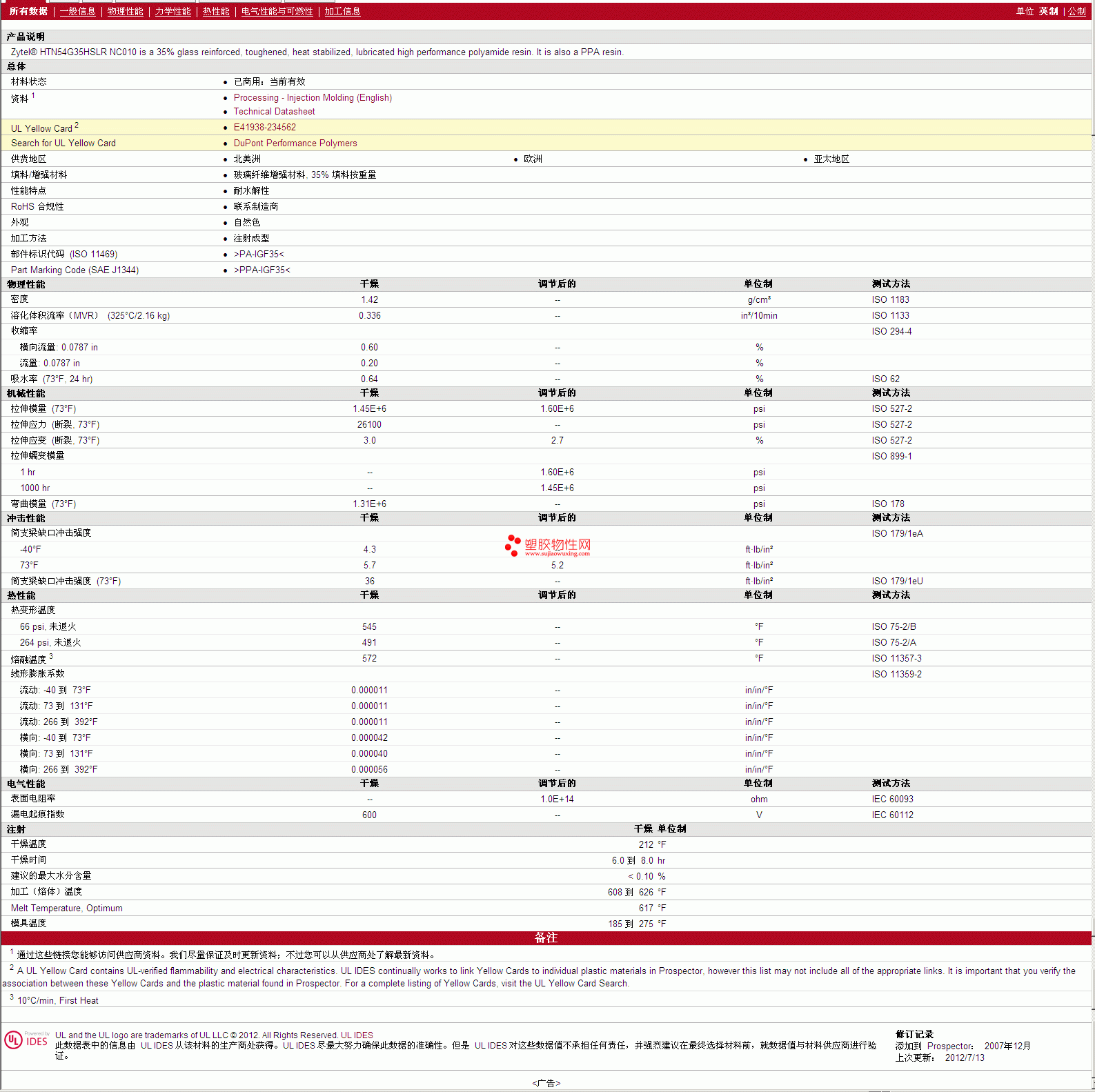Image resolution: width=1095 pixels, height=1092 pixels.
Task: Select tracking index value 600
Action: [x=369, y=815]
